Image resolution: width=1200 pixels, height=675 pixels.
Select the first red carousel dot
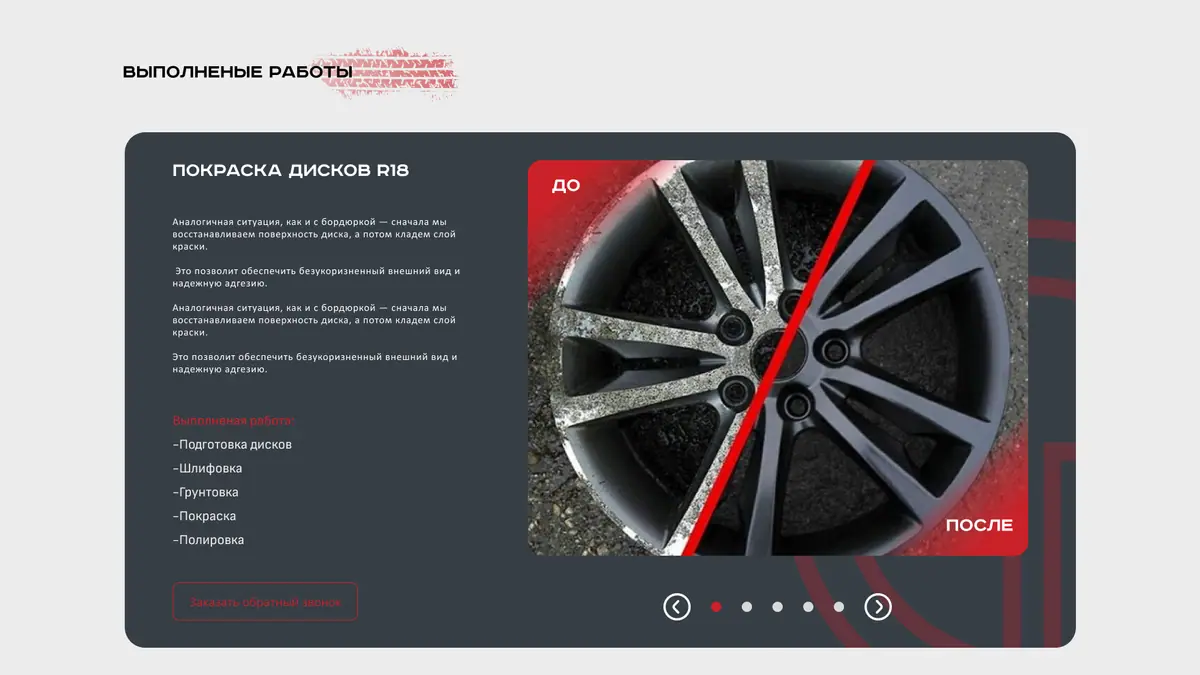(716, 606)
